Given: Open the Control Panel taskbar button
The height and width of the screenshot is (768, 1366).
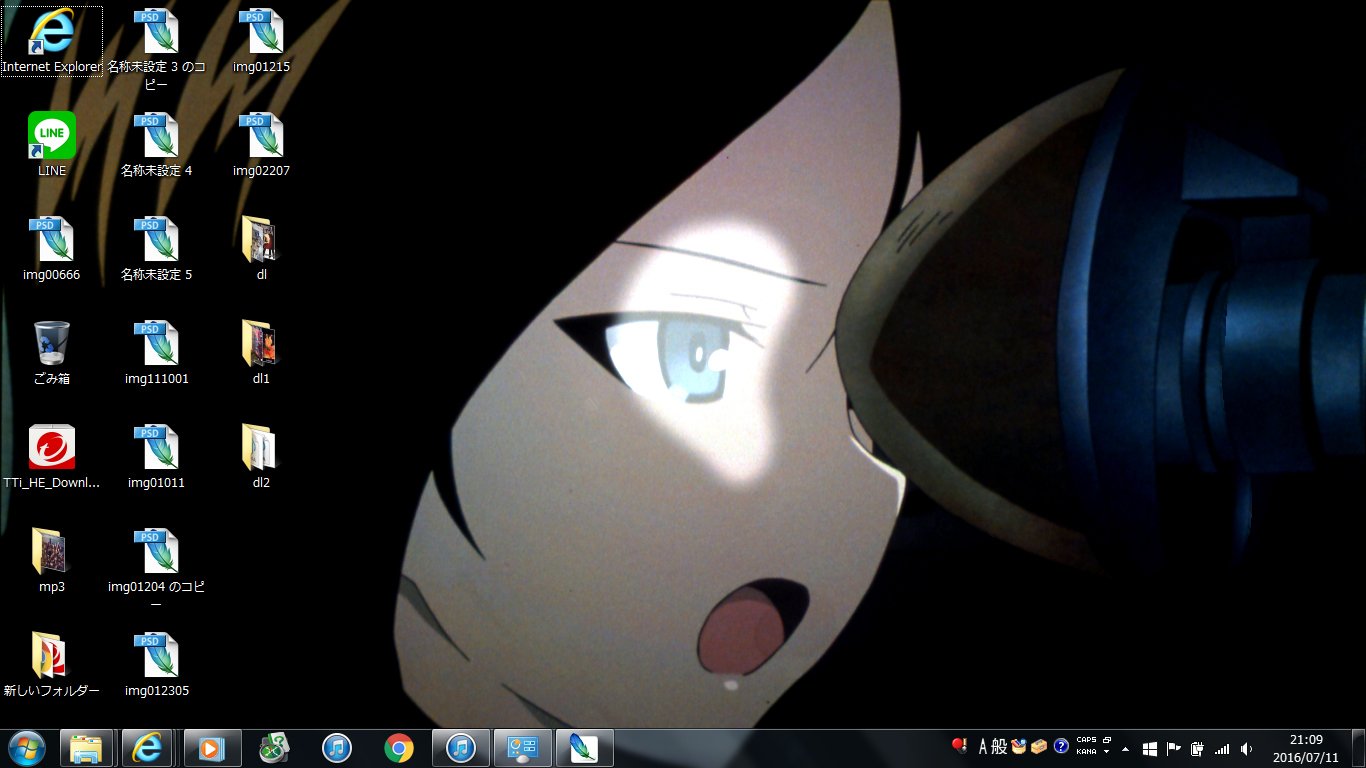Looking at the screenshot, I should tap(523, 748).
